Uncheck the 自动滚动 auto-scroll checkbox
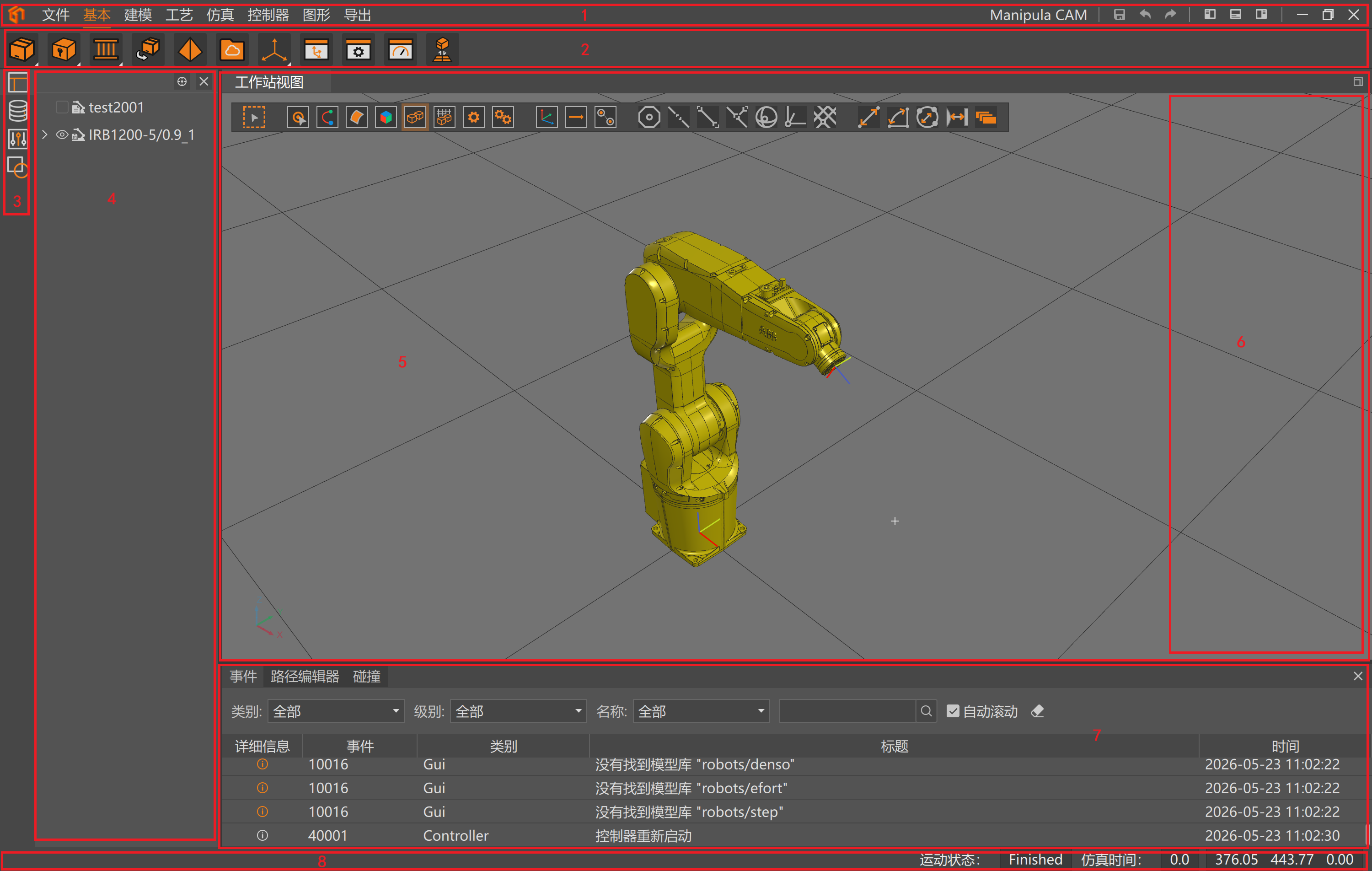 (953, 711)
